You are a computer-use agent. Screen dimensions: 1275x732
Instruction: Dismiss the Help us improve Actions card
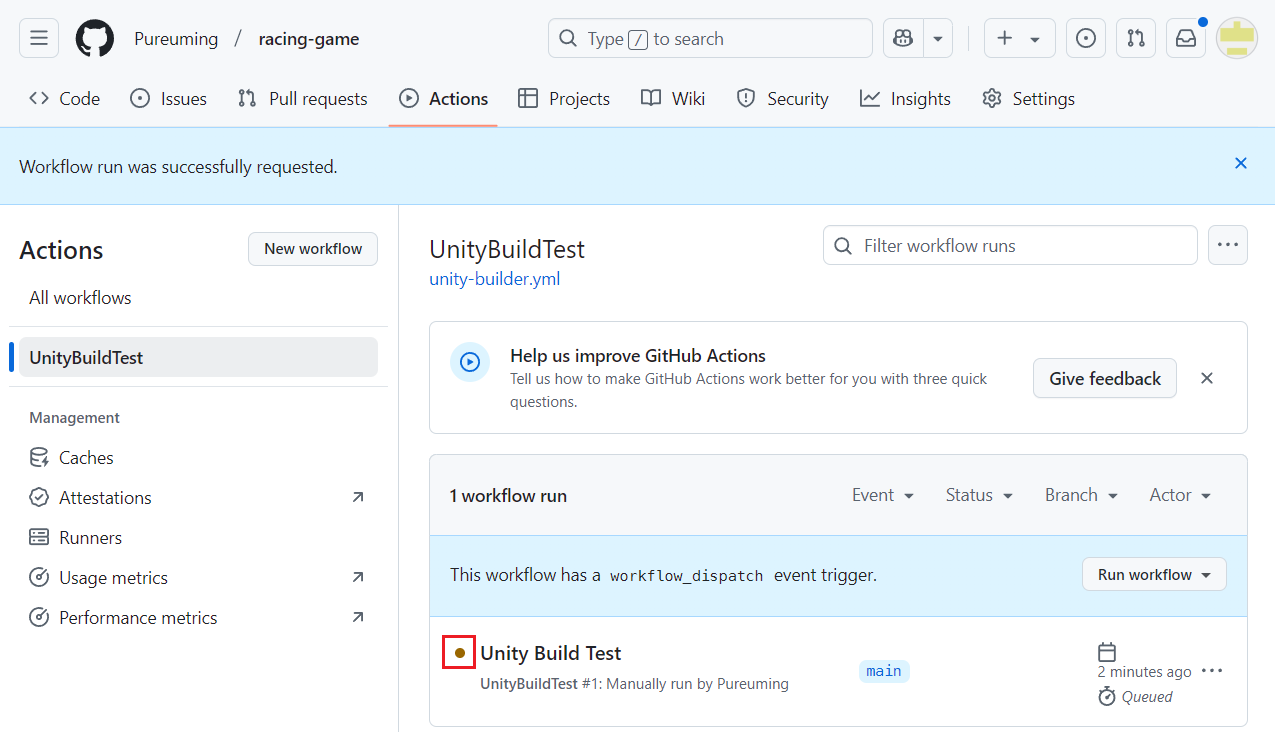point(1207,378)
